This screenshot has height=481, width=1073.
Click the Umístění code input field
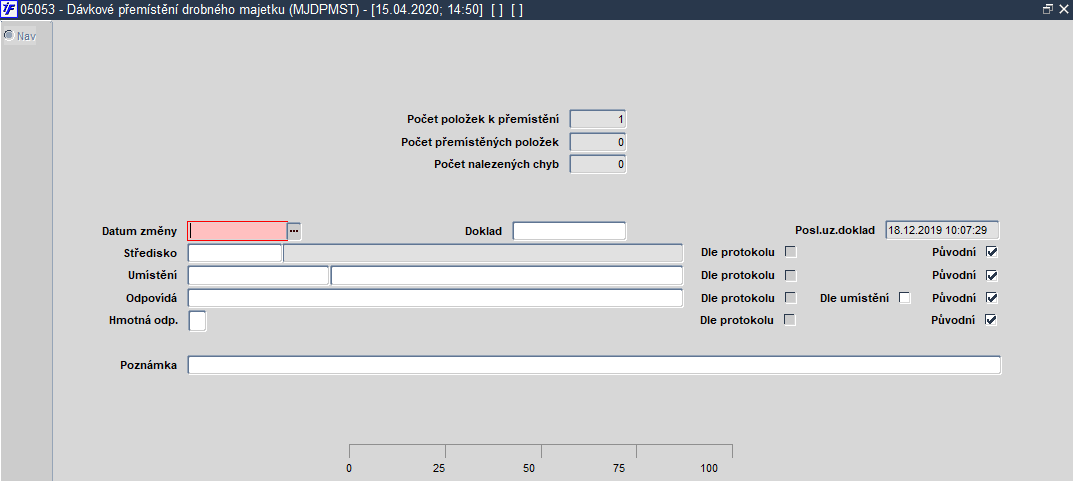pyautogui.click(x=259, y=276)
